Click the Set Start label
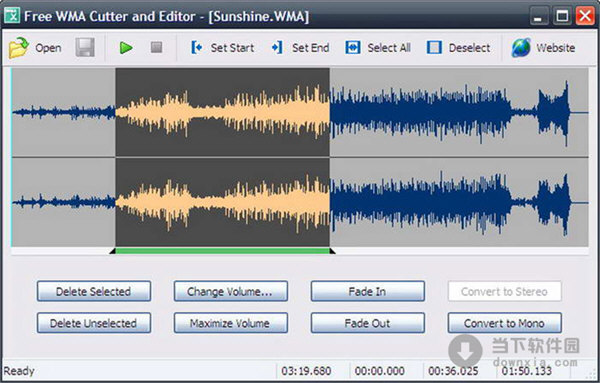600x383 pixels. pyautogui.click(x=232, y=48)
